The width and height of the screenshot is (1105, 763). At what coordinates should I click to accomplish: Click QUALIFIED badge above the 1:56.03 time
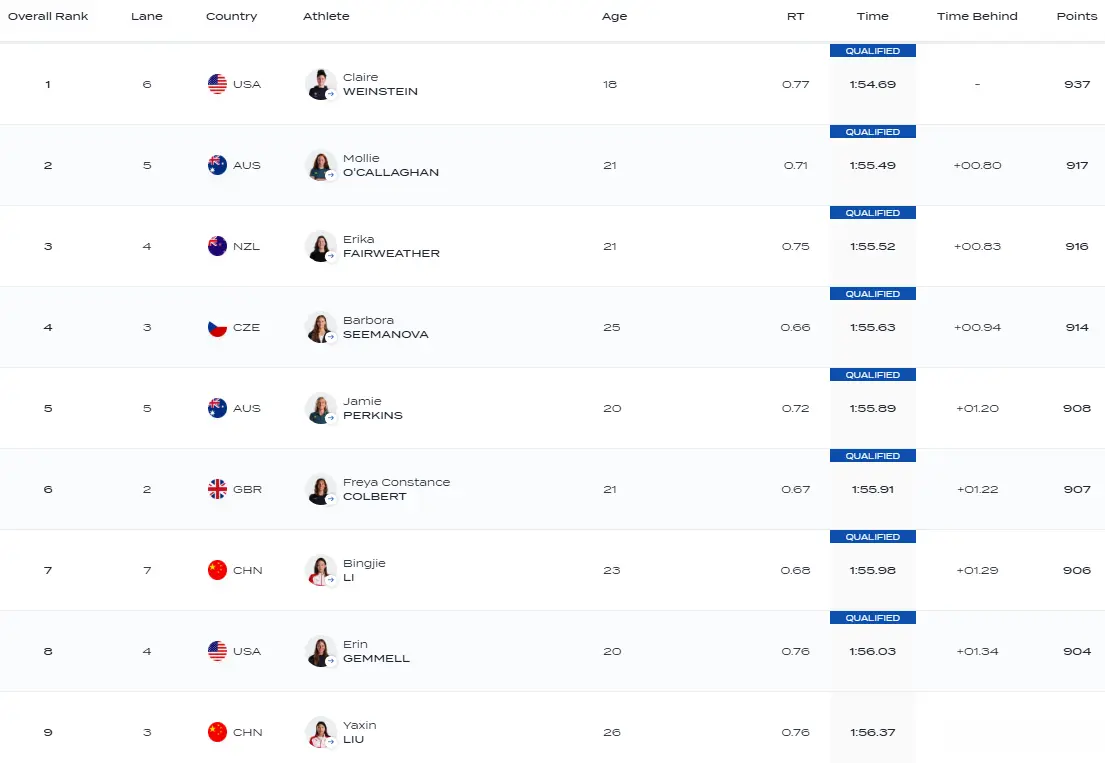point(872,618)
